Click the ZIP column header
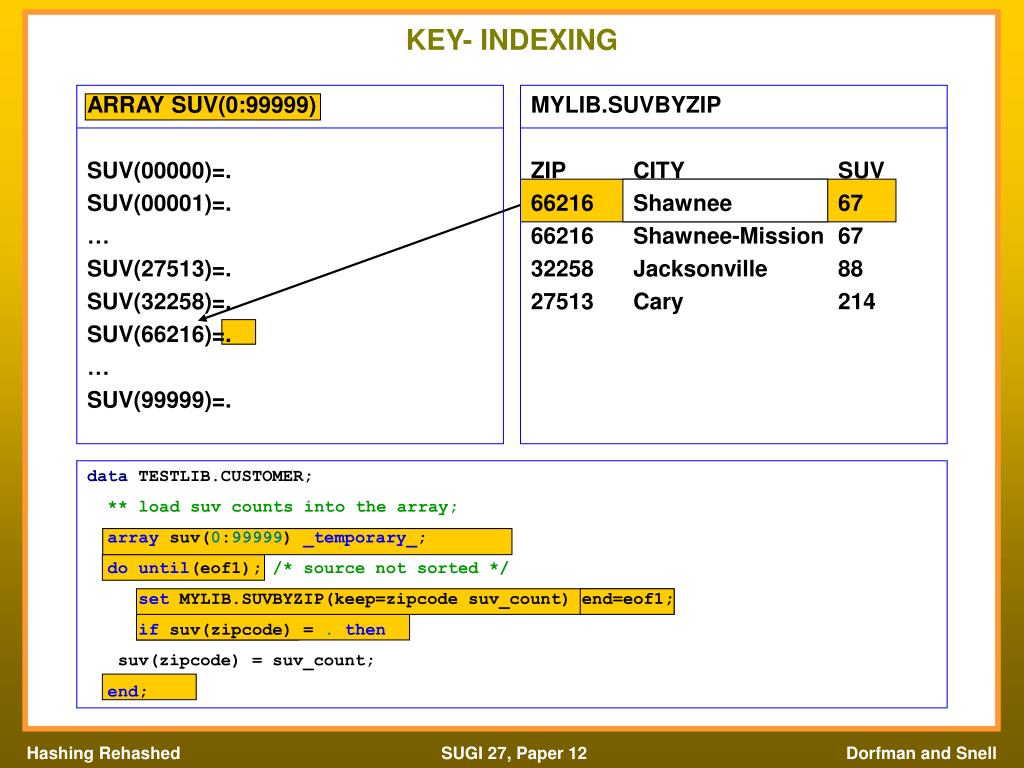Screen dimensions: 1024x768 [548, 170]
